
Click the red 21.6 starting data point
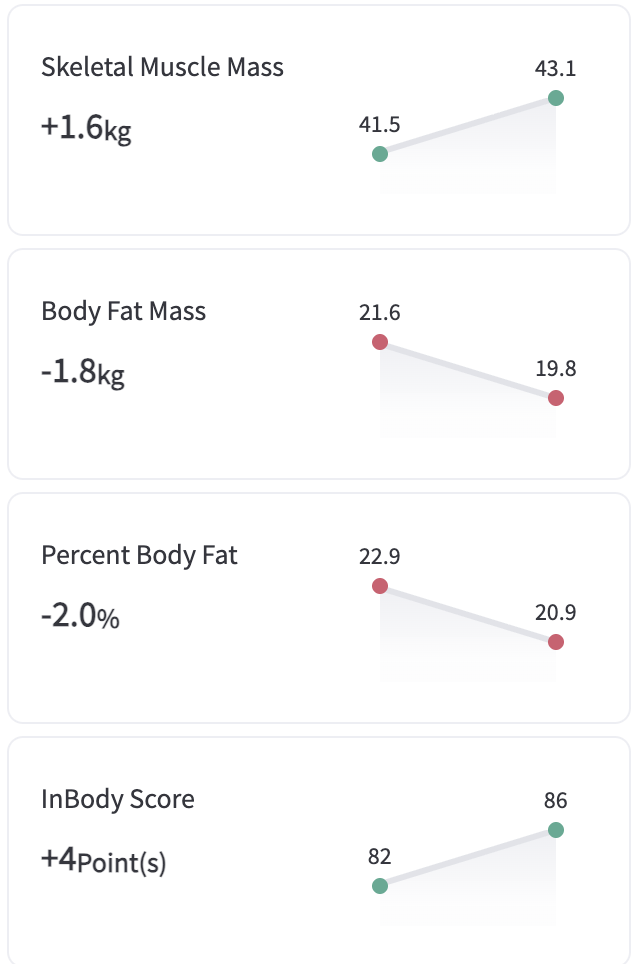click(379, 342)
